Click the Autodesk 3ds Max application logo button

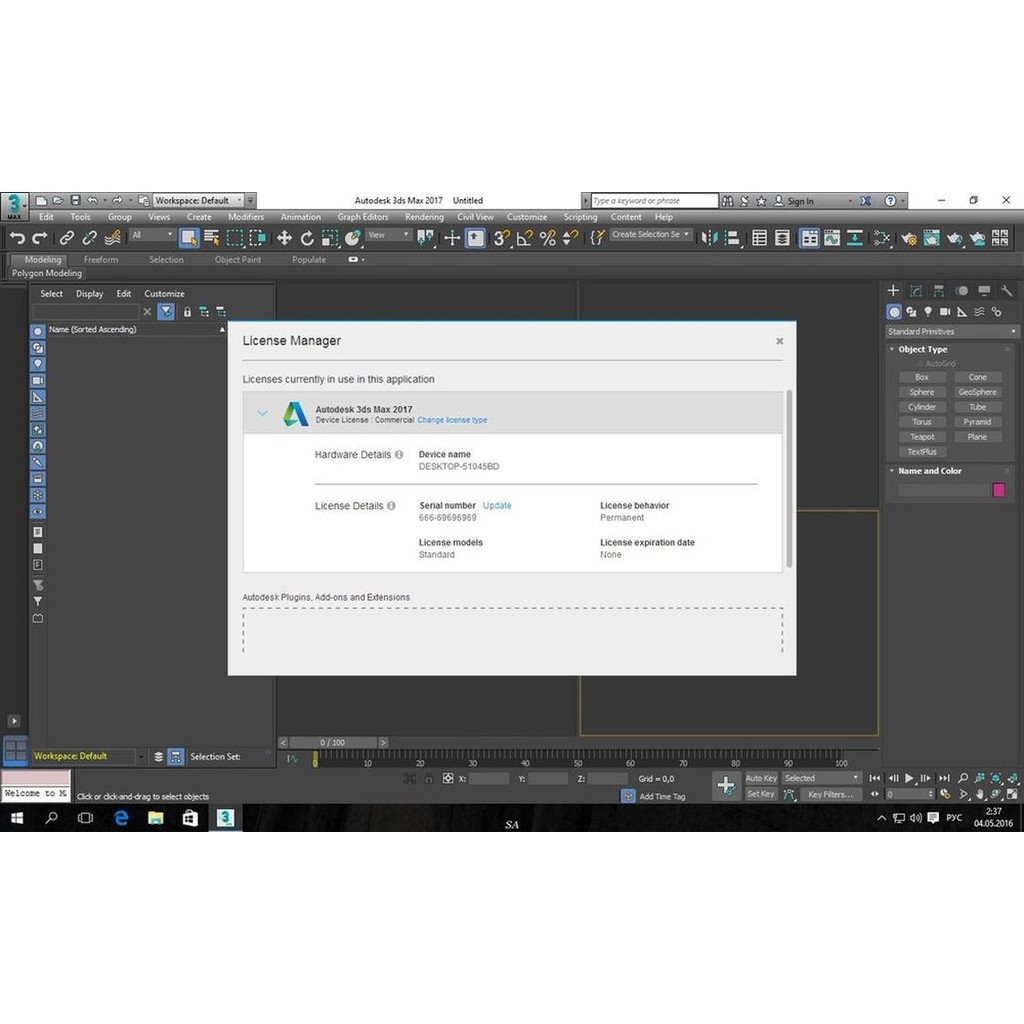[x=14, y=204]
